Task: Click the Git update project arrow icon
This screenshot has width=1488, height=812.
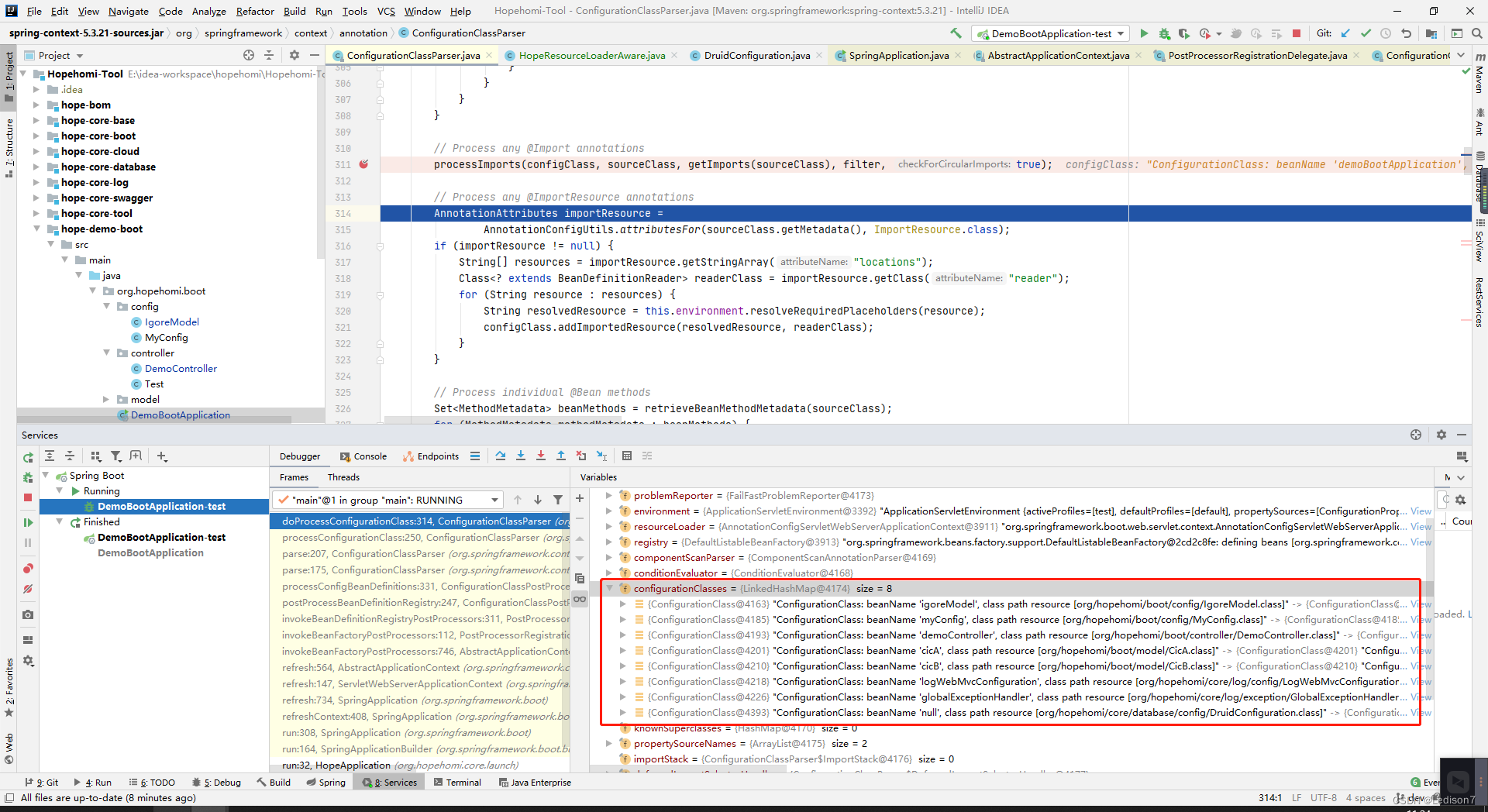Action: pos(1345,33)
